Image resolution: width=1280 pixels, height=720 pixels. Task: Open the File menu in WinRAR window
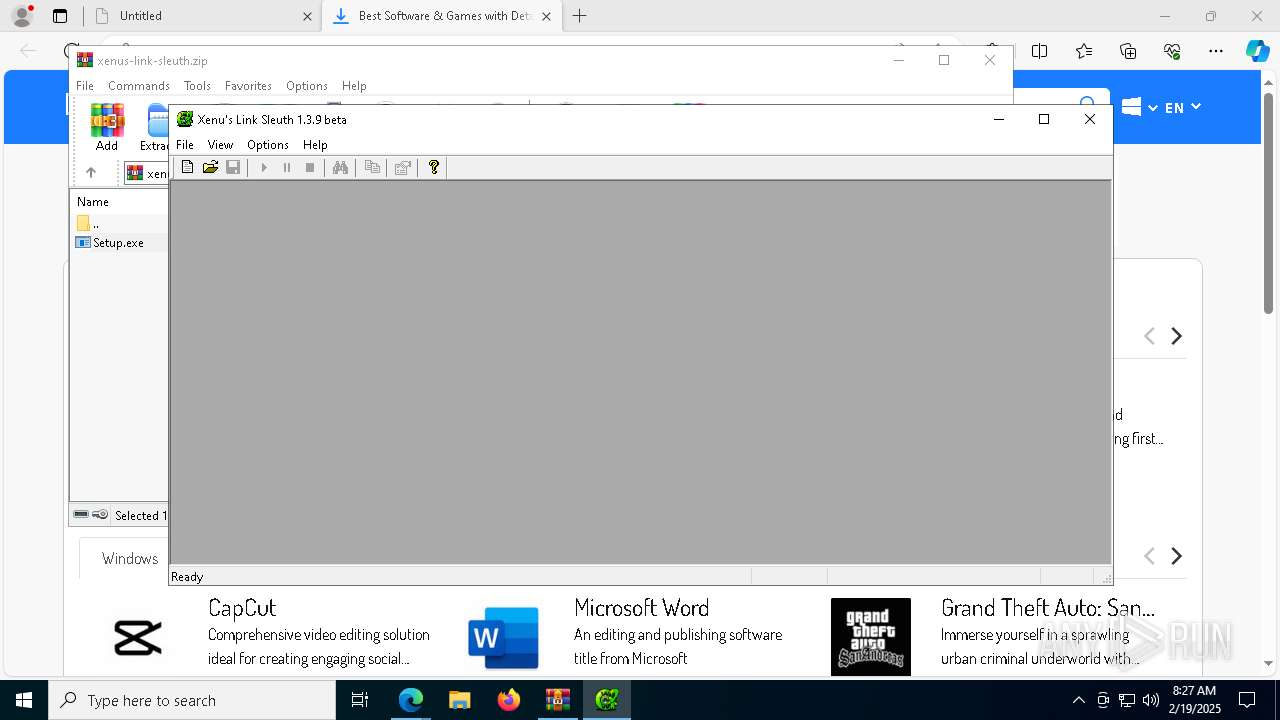point(85,86)
